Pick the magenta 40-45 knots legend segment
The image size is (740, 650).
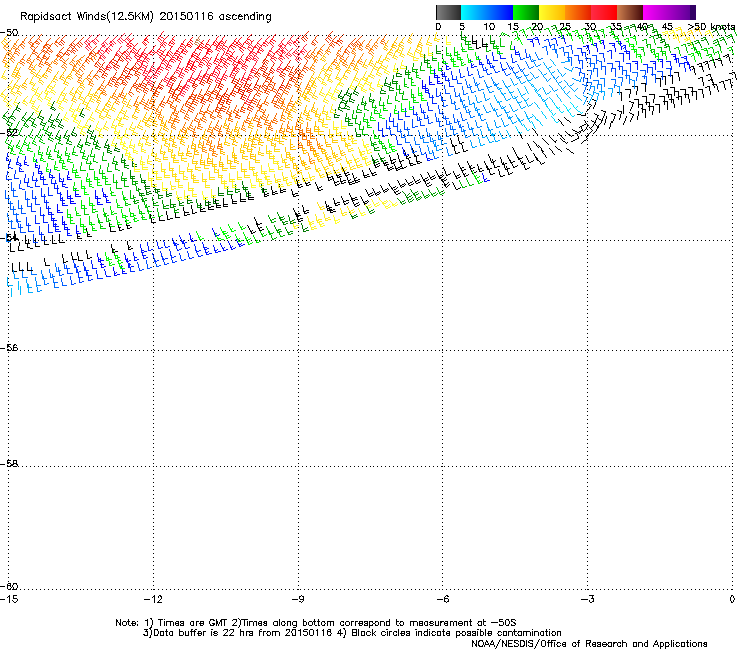(x=656, y=12)
